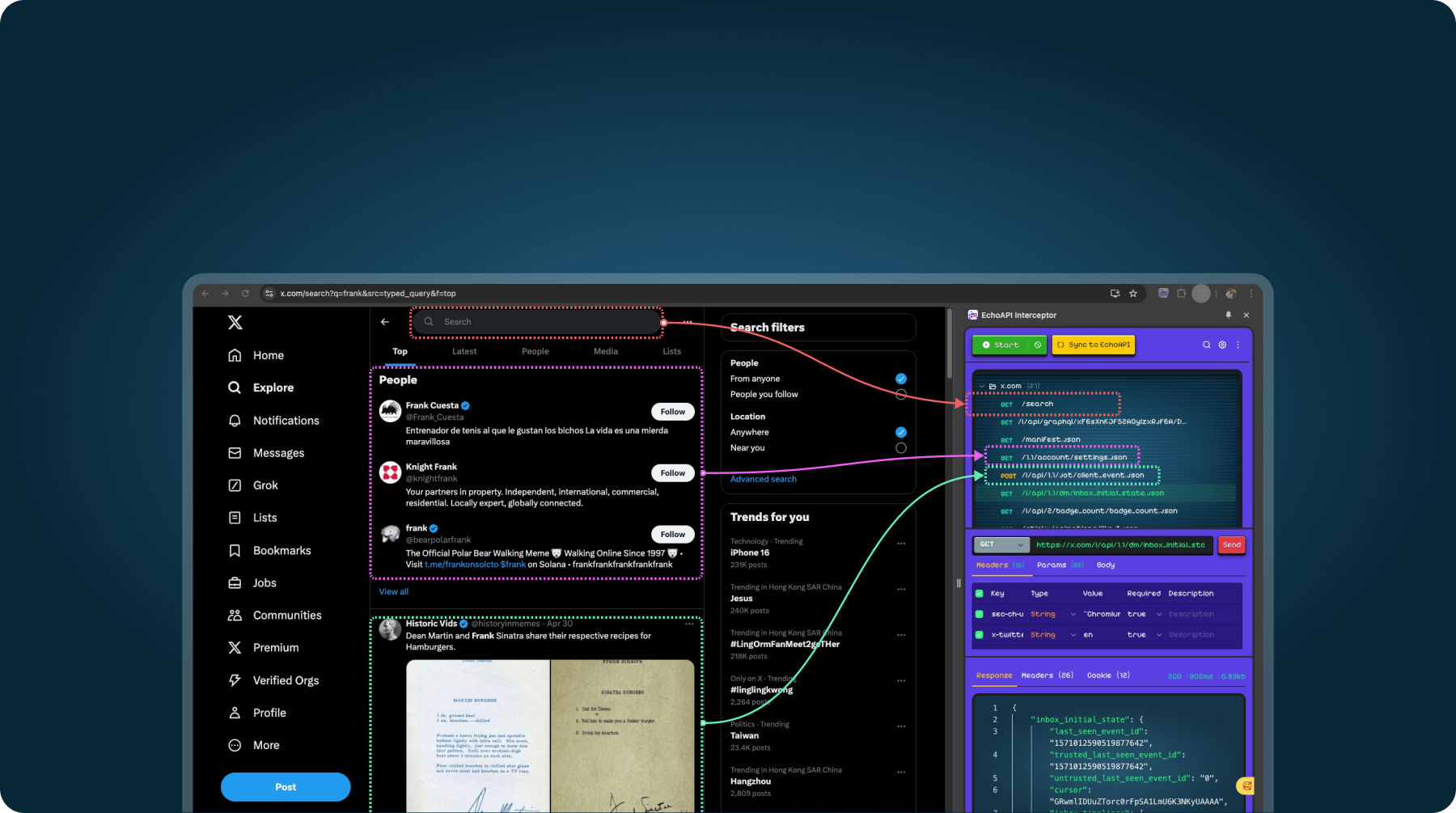Open Lists in the left sidebar
The image size is (1456, 813).
coord(252,518)
